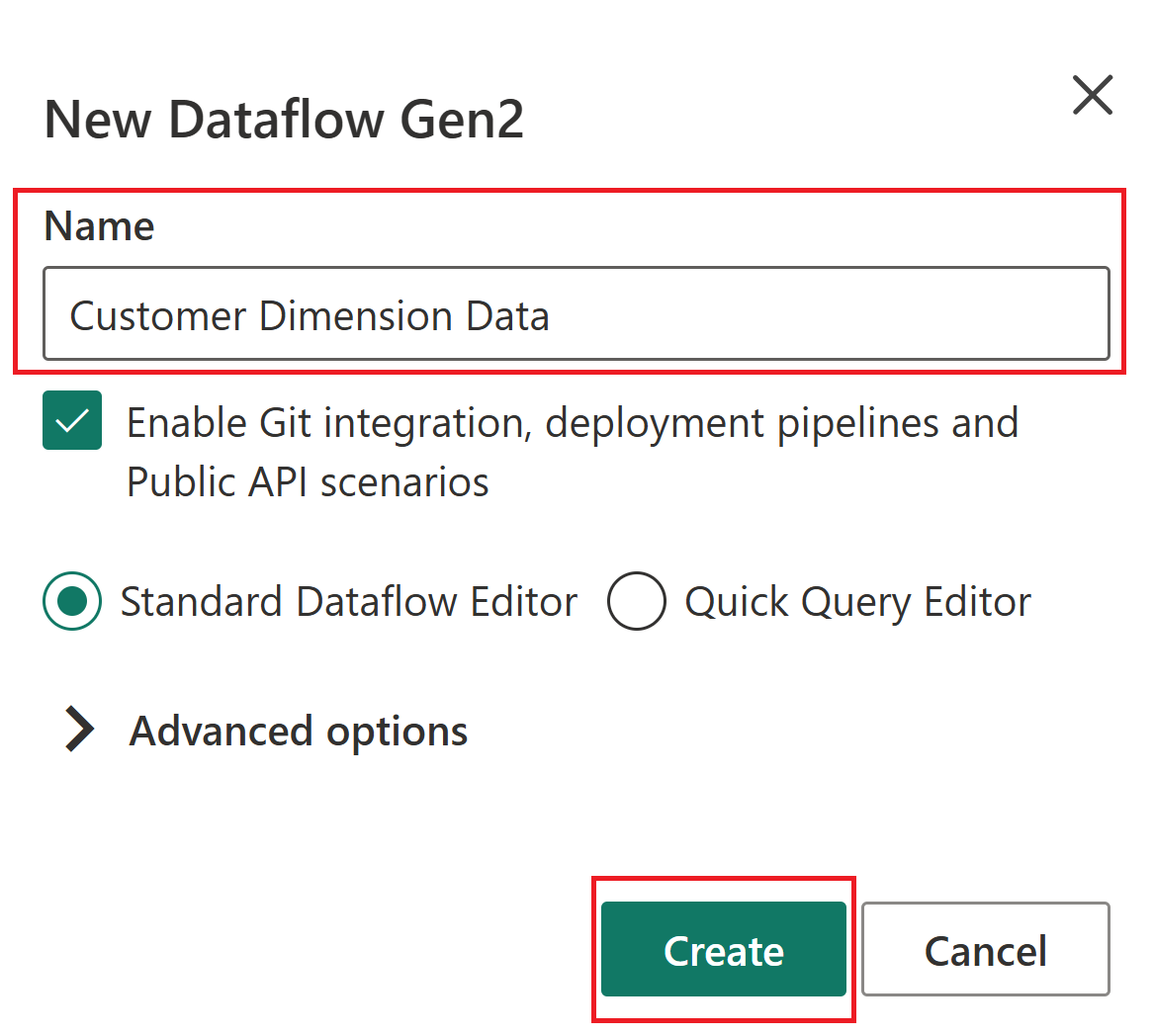1154x1036 pixels.
Task: Uncheck the Enable Git integration checkbox
Action: point(72,421)
